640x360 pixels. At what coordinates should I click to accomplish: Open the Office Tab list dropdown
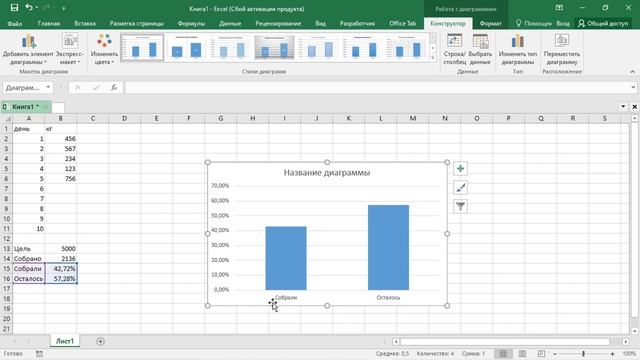tap(623, 107)
